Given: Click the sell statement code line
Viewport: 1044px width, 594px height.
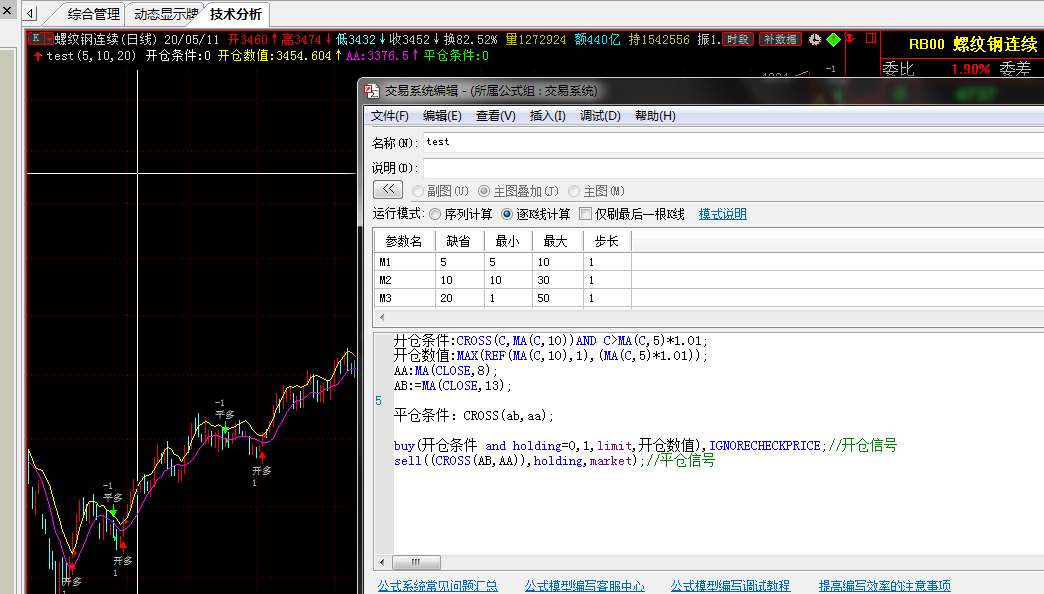Looking at the screenshot, I should pyautogui.click(x=554, y=461).
